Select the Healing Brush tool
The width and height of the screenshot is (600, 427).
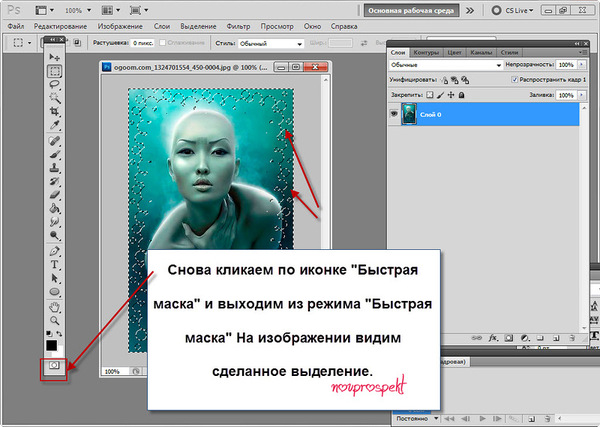coord(54,141)
